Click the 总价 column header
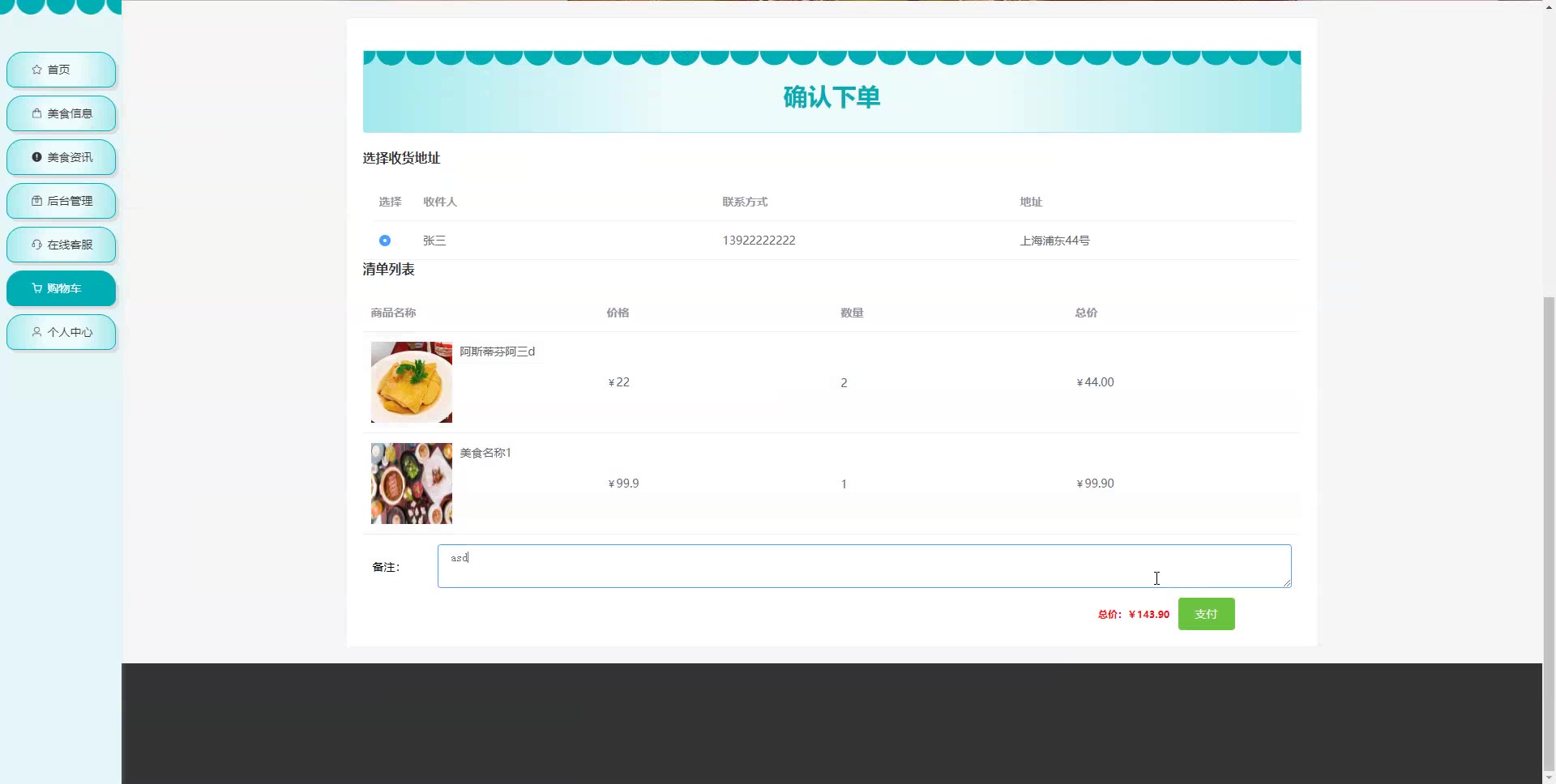Viewport: 1556px width, 784px height. pyautogui.click(x=1086, y=313)
